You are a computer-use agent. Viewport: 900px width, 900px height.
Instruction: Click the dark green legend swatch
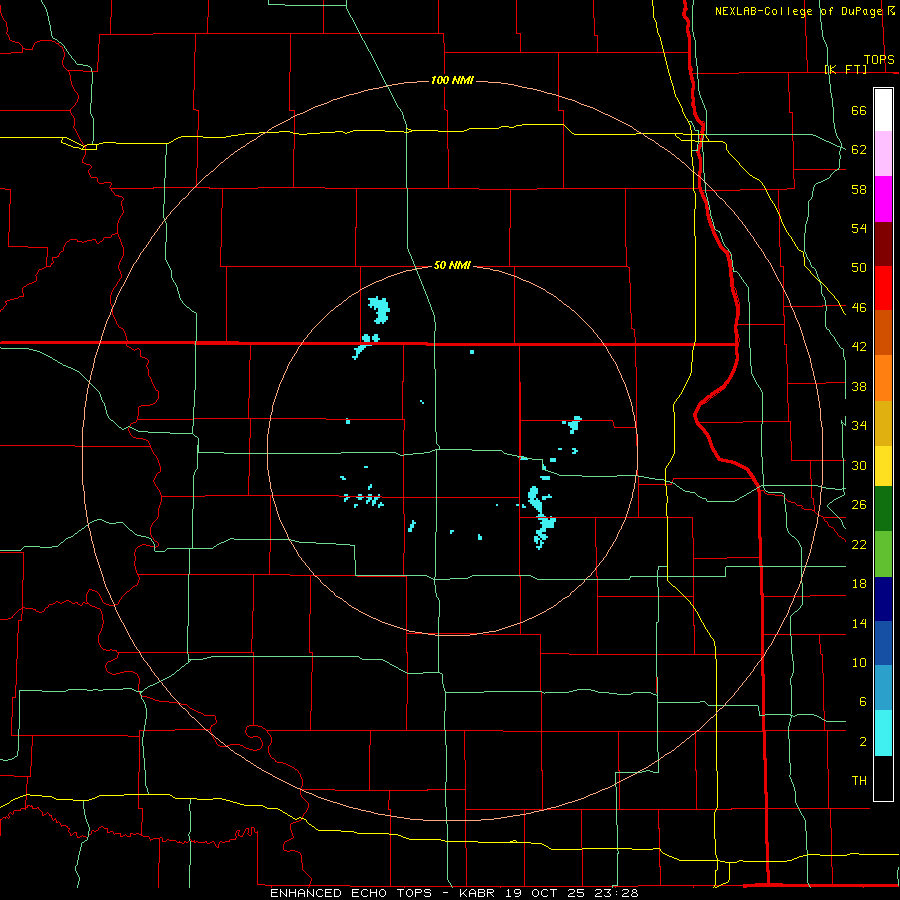[x=883, y=509]
